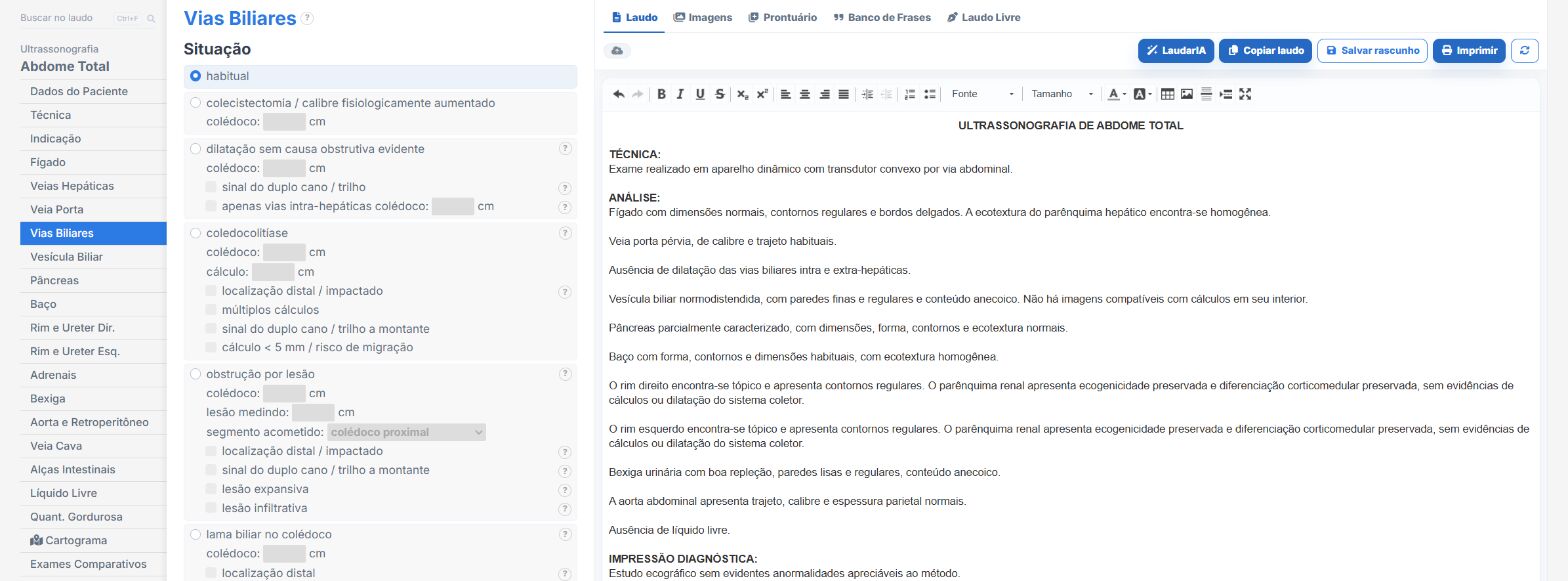This screenshot has width=1568, height=581.
Task: Click the colédoco cm field under colecistectomia
Action: tap(284, 122)
